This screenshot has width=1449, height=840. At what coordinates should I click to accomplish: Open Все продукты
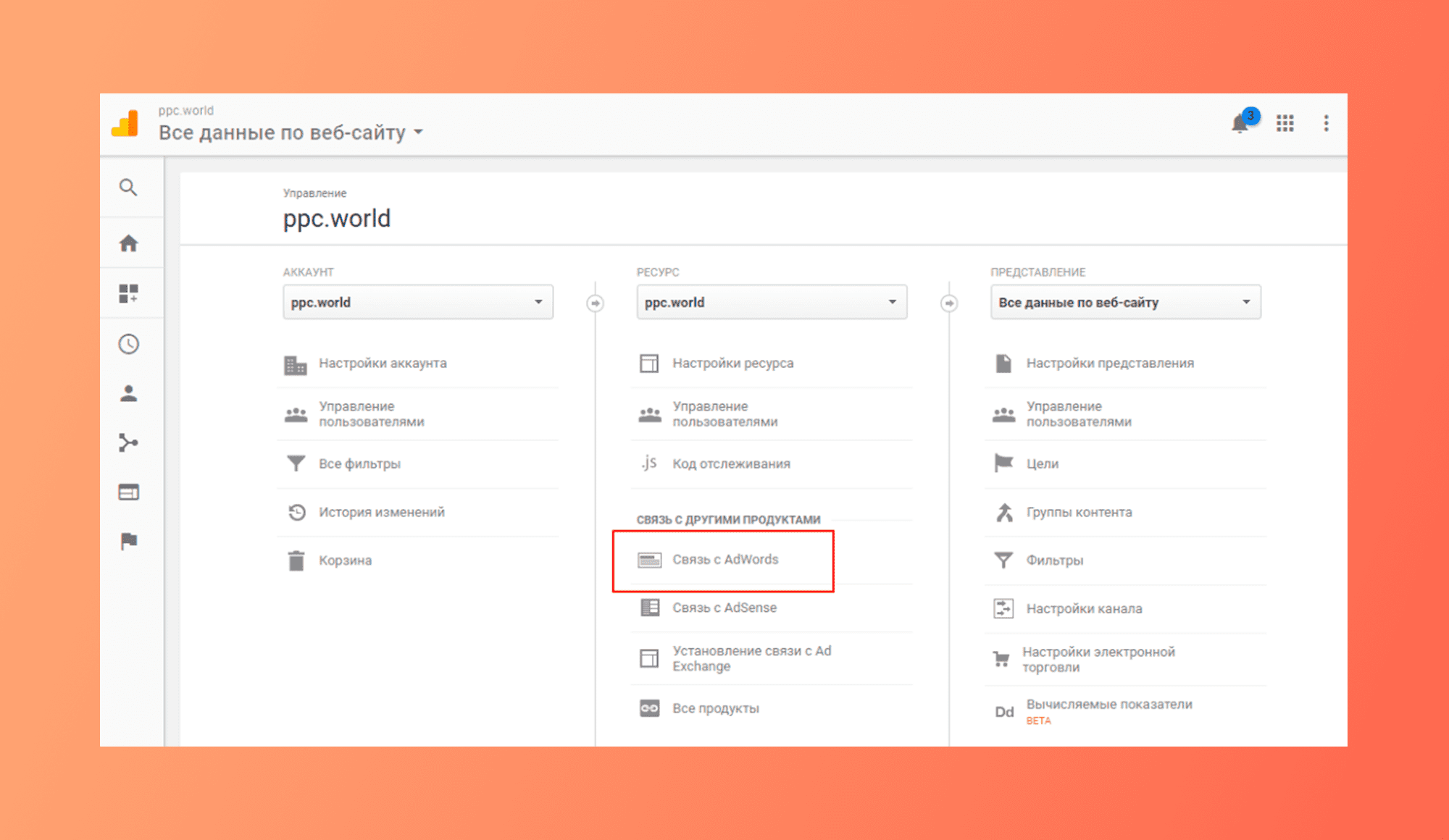[716, 708]
